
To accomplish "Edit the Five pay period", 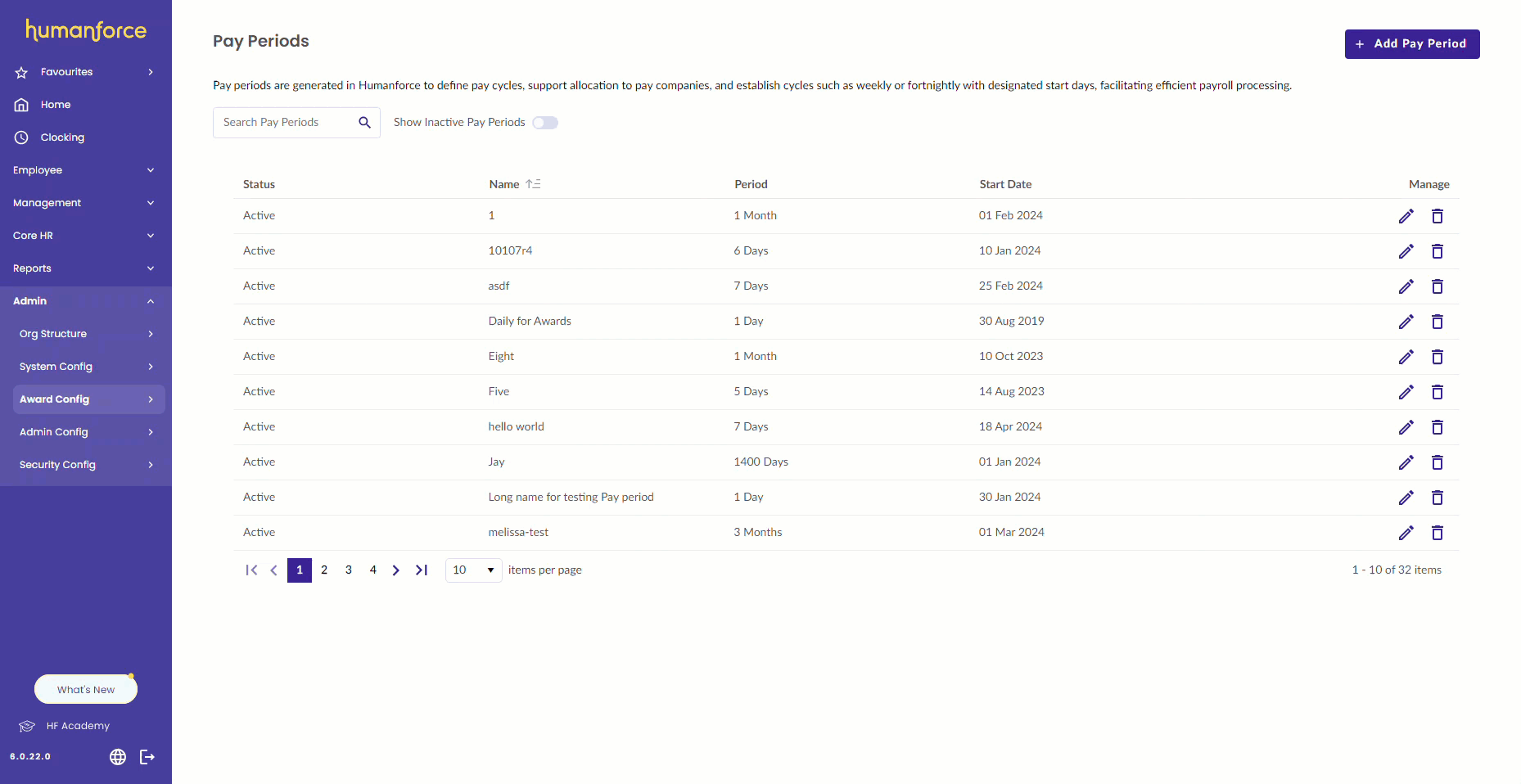I will coord(1406,392).
